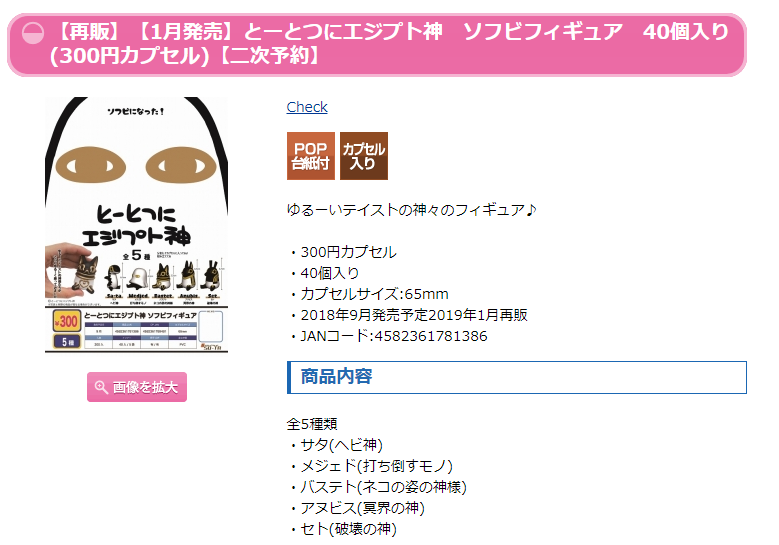This screenshot has height=545, width=779.
Task: Click the product title in the pink header
Action: pyautogui.click(x=390, y=44)
